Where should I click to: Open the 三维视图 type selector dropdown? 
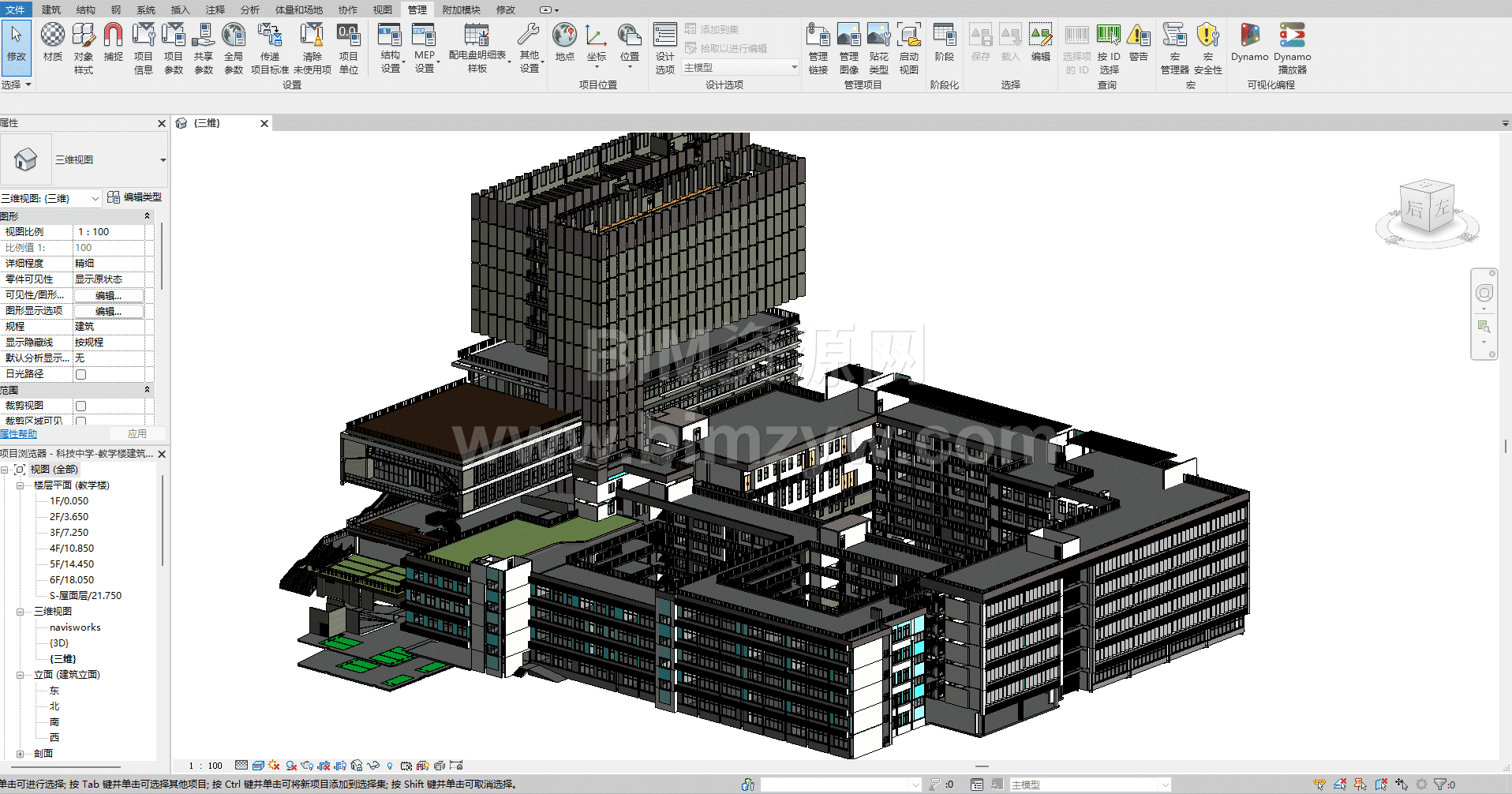[x=163, y=160]
